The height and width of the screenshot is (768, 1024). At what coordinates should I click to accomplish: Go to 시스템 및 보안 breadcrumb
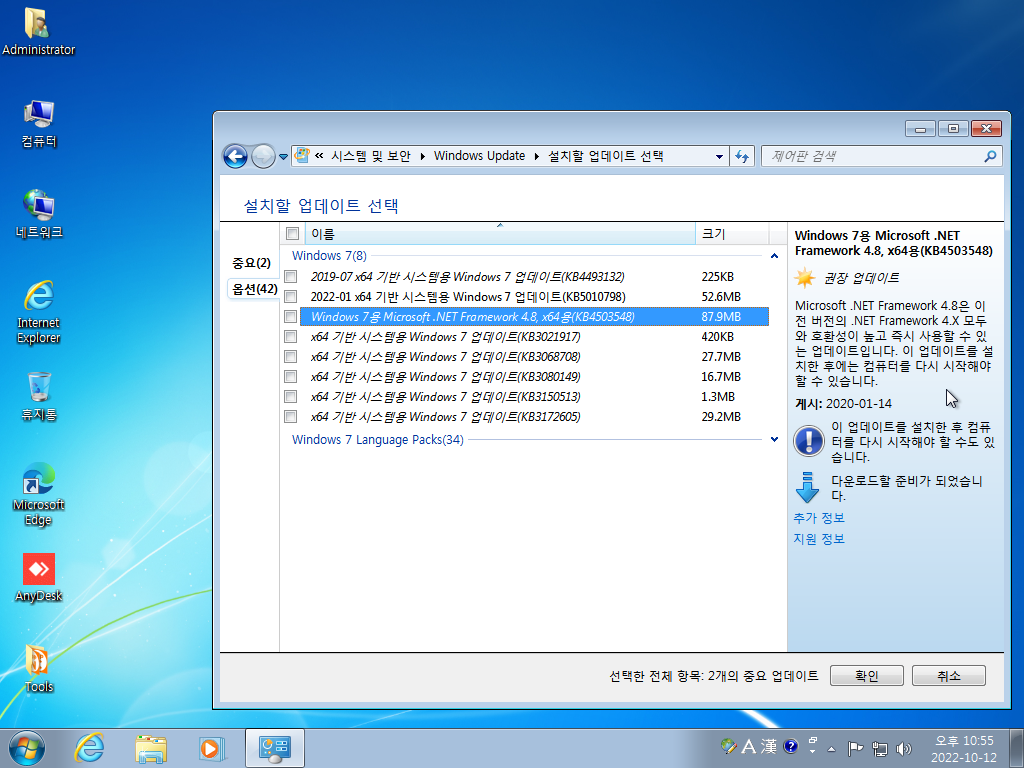[371, 155]
